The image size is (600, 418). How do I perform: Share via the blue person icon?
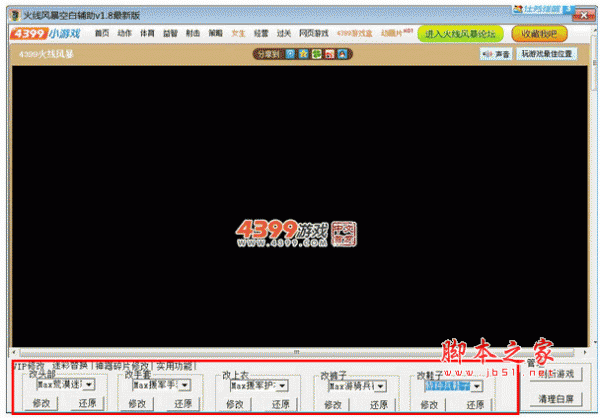pyautogui.click(x=342, y=54)
